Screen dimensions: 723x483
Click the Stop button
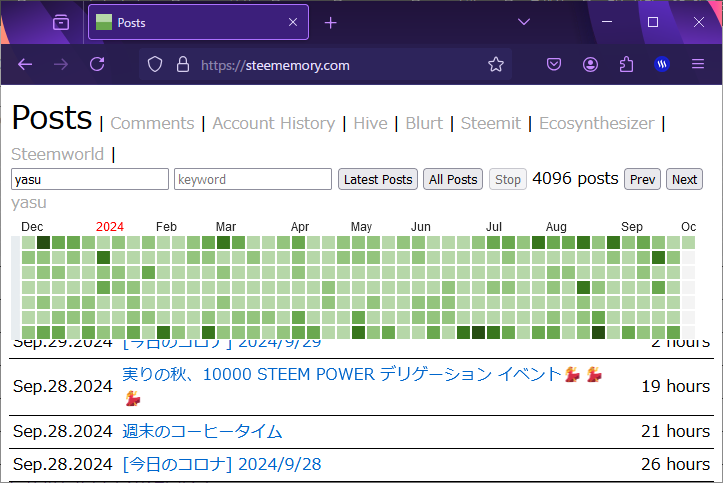(x=508, y=179)
